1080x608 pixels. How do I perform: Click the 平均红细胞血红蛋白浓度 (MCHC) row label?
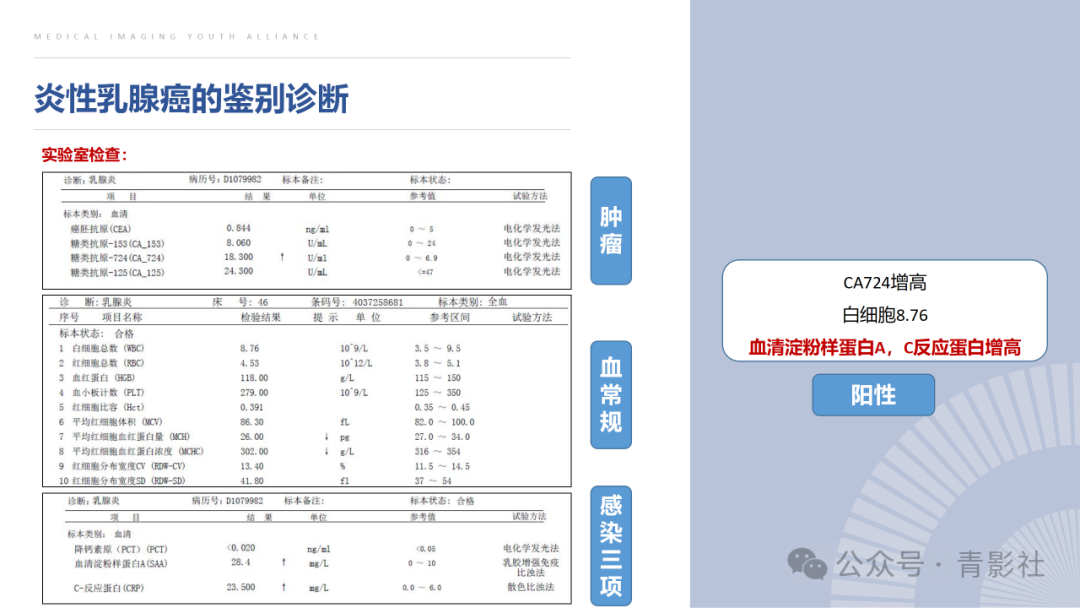click(x=138, y=452)
